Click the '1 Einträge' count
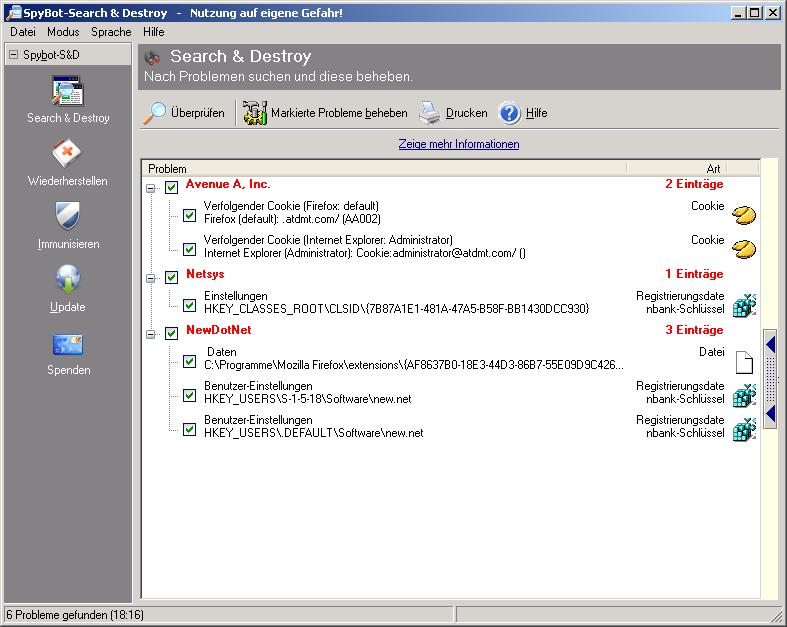The width and height of the screenshot is (787, 627). coord(694,274)
